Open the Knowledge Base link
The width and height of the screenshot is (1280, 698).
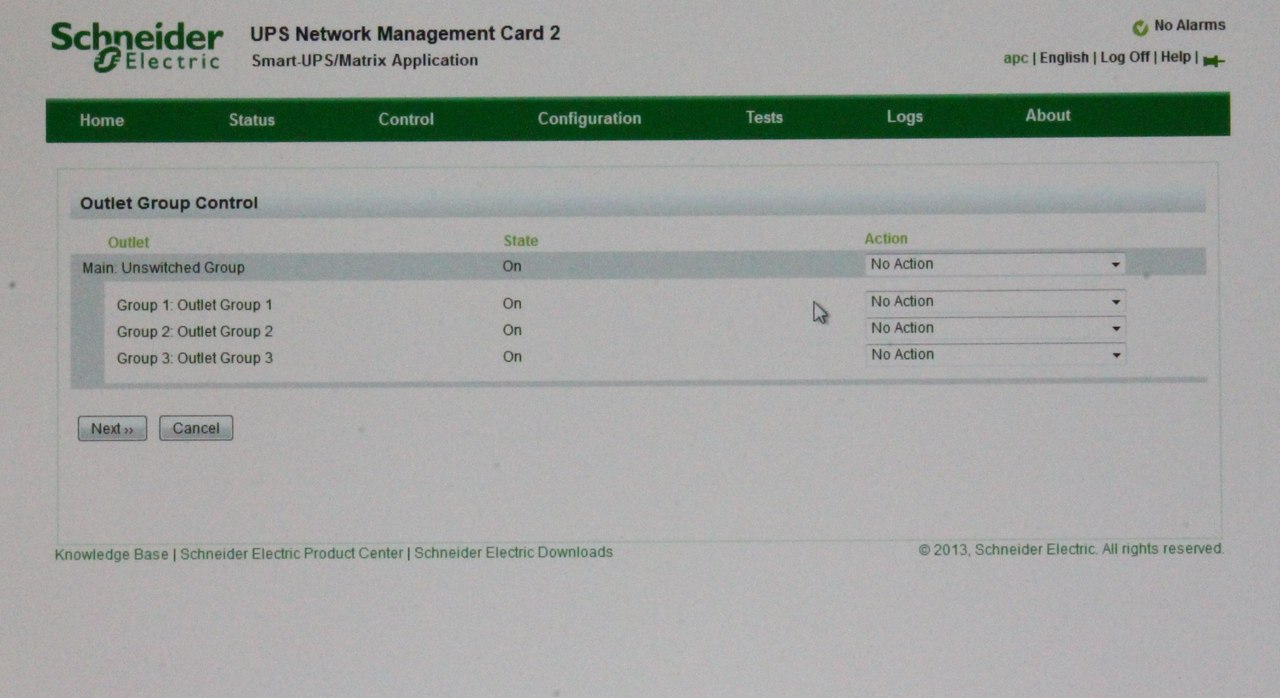click(x=111, y=553)
